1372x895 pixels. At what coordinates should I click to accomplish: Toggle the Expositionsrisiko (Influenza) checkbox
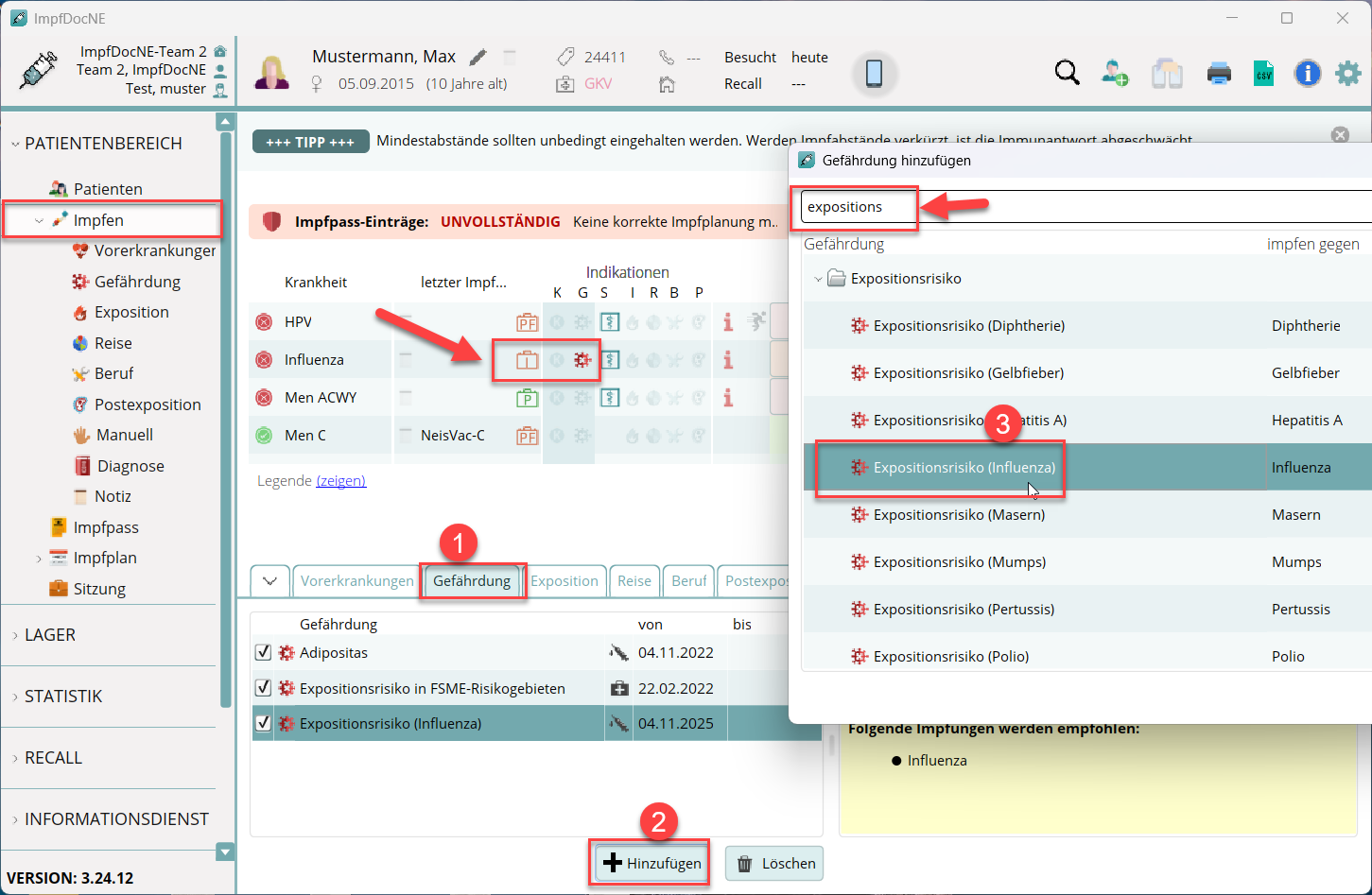point(263,723)
